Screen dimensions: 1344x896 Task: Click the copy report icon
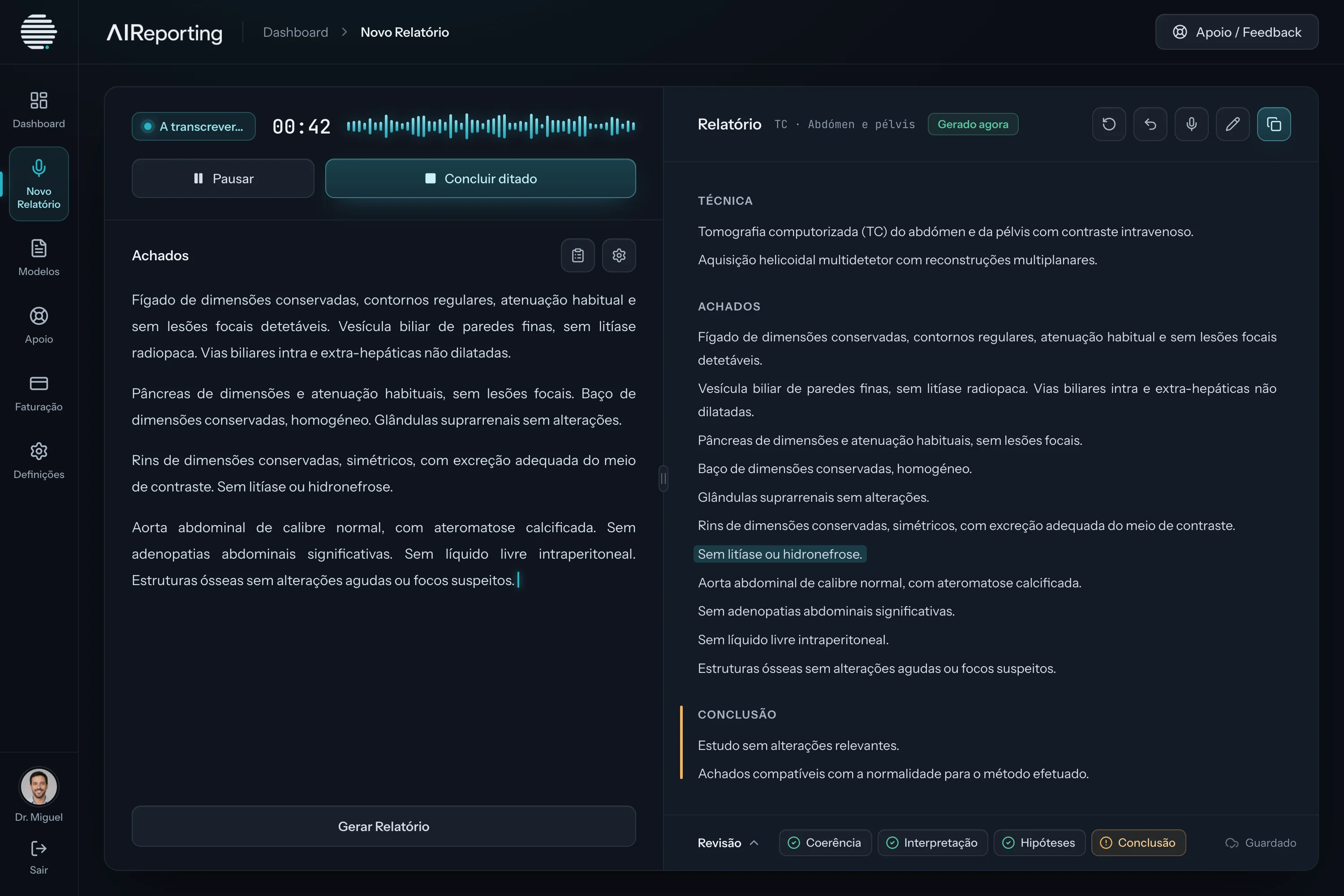(x=1274, y=124)
